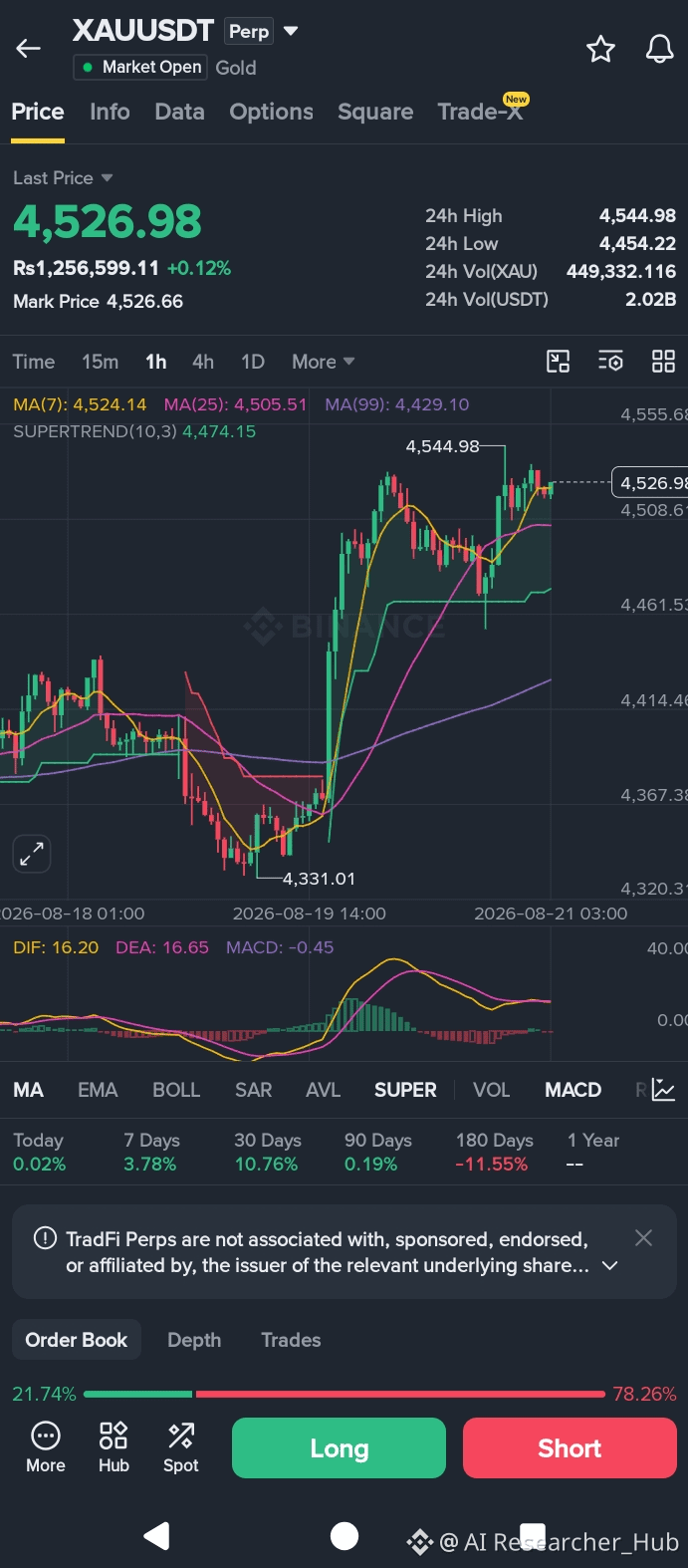Open the Square tab
Viewport: 688px width, 1568px height.
click(x=375, y=112)
